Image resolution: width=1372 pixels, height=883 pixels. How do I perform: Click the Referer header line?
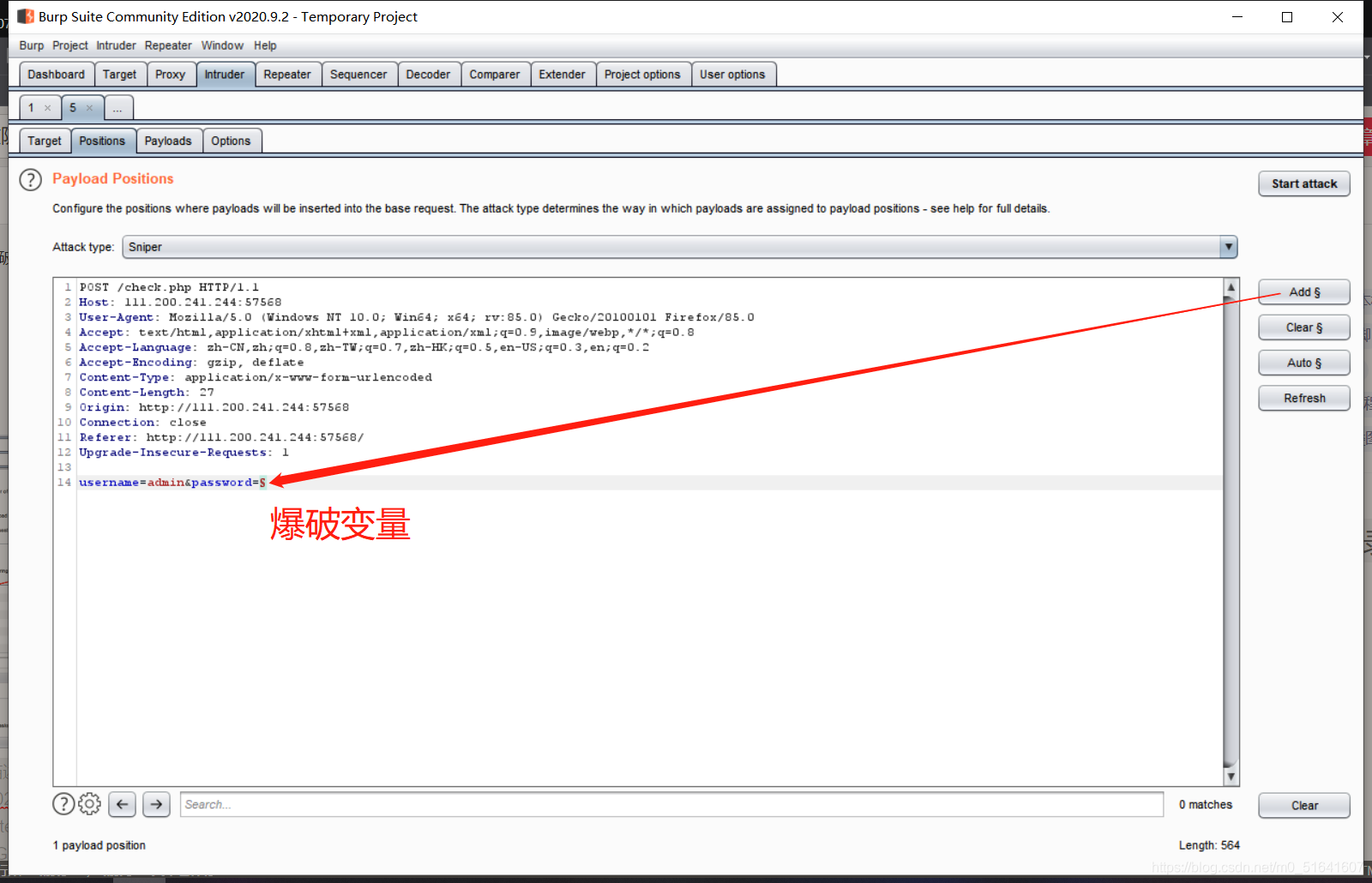pos(221,437)
